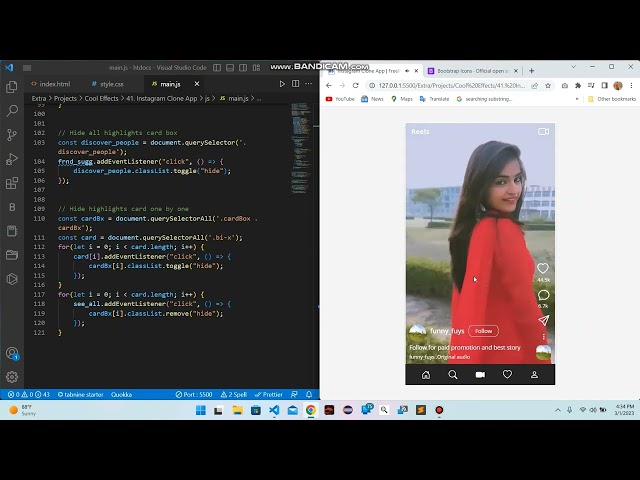This screenshot has height=480, width=640.
Task: Share the reel with the send icon
Action: pyautogui.click(x=543, y=320)
